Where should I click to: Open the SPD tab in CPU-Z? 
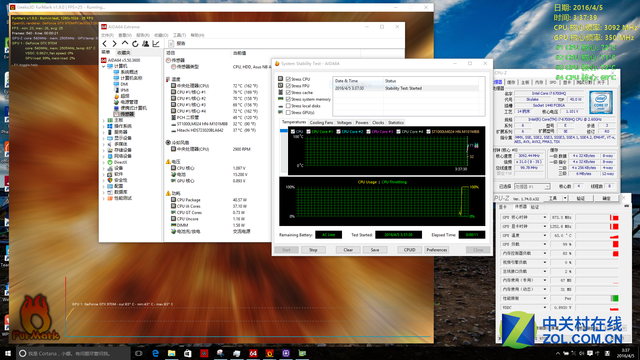tap(553, 82)
